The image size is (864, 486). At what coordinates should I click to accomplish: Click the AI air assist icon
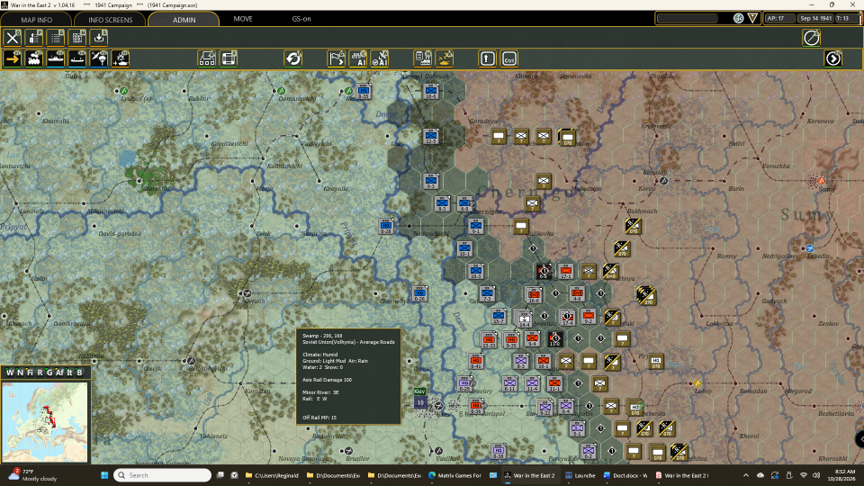[x=380, y=58]
